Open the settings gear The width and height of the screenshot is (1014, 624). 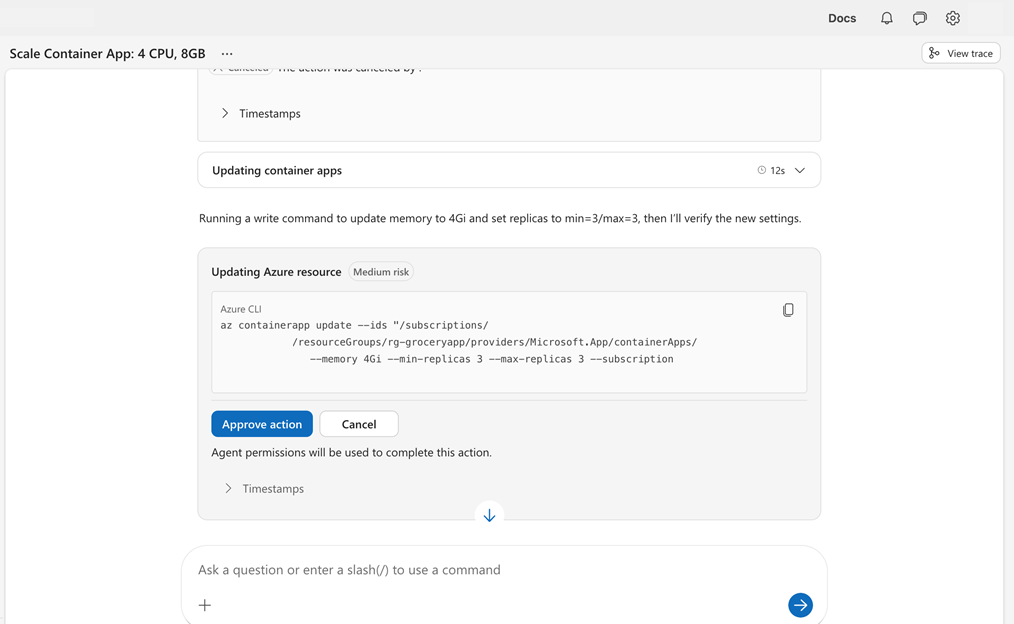(952, 17)
